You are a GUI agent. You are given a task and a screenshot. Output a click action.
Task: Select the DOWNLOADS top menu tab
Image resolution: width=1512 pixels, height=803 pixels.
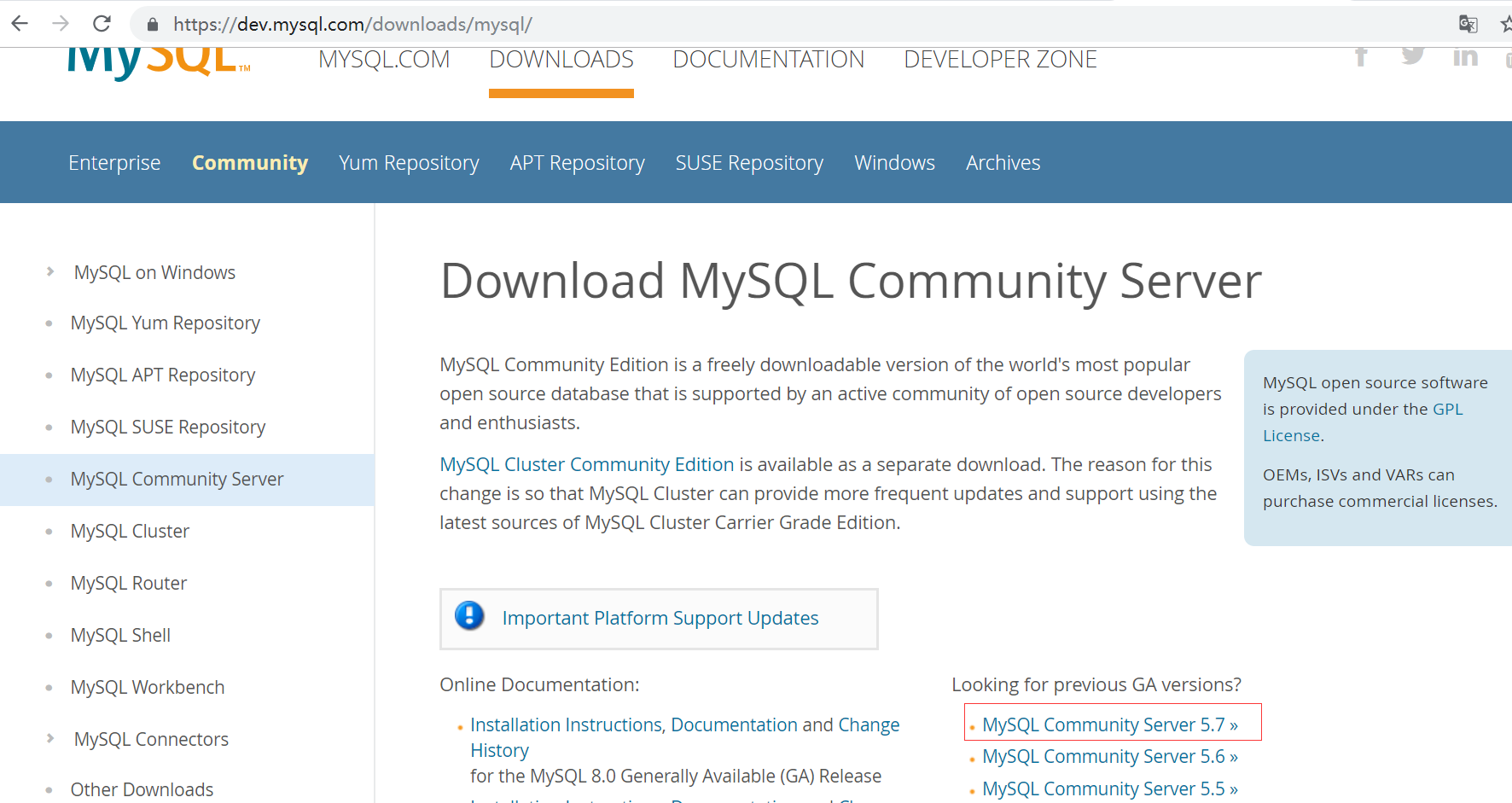[x=561, y=59]
